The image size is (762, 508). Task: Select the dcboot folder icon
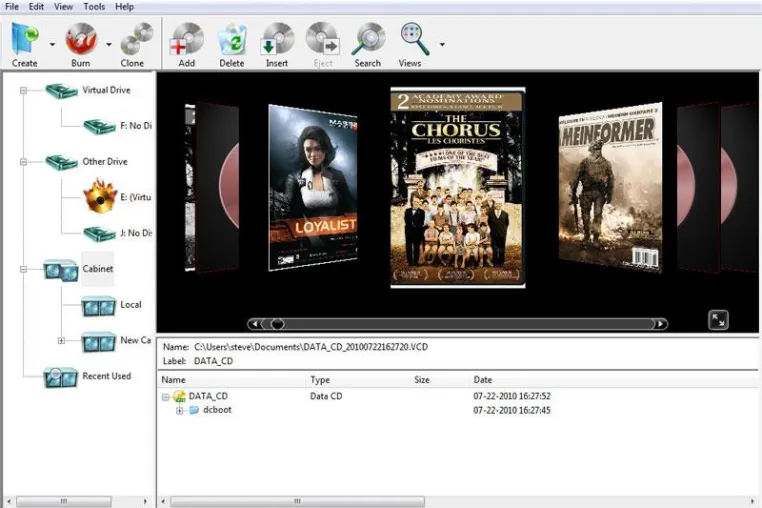pos(194,410)
